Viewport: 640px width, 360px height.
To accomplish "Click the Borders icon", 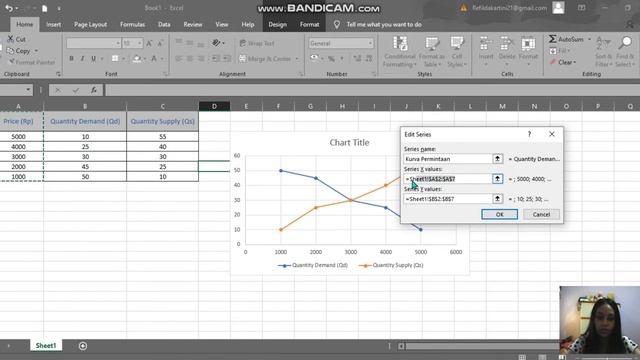I will [x=115, y=59].
